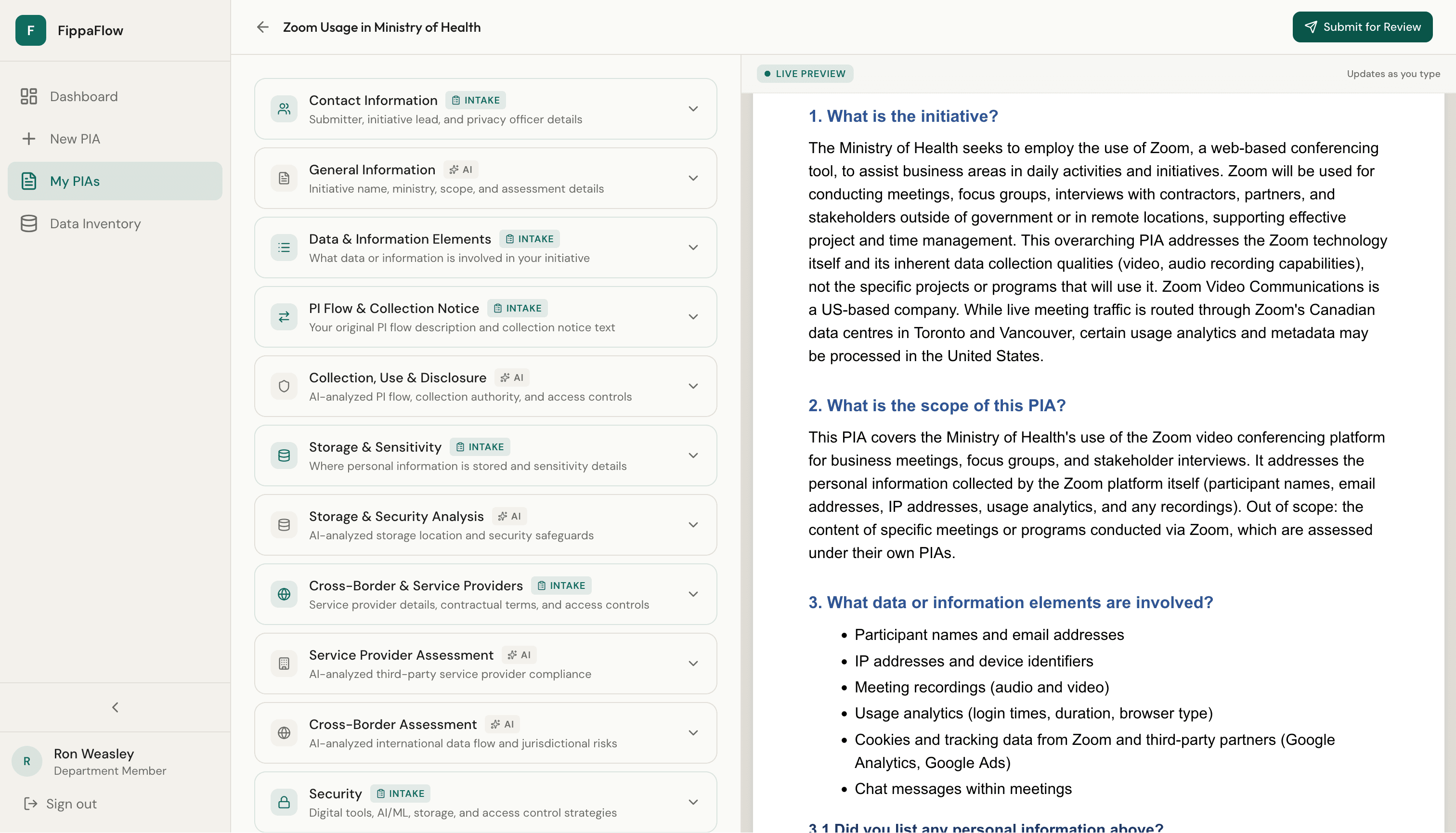Expand the PI Flow & Collection Notice section
1456x833 pixels.
click(693, 316)
